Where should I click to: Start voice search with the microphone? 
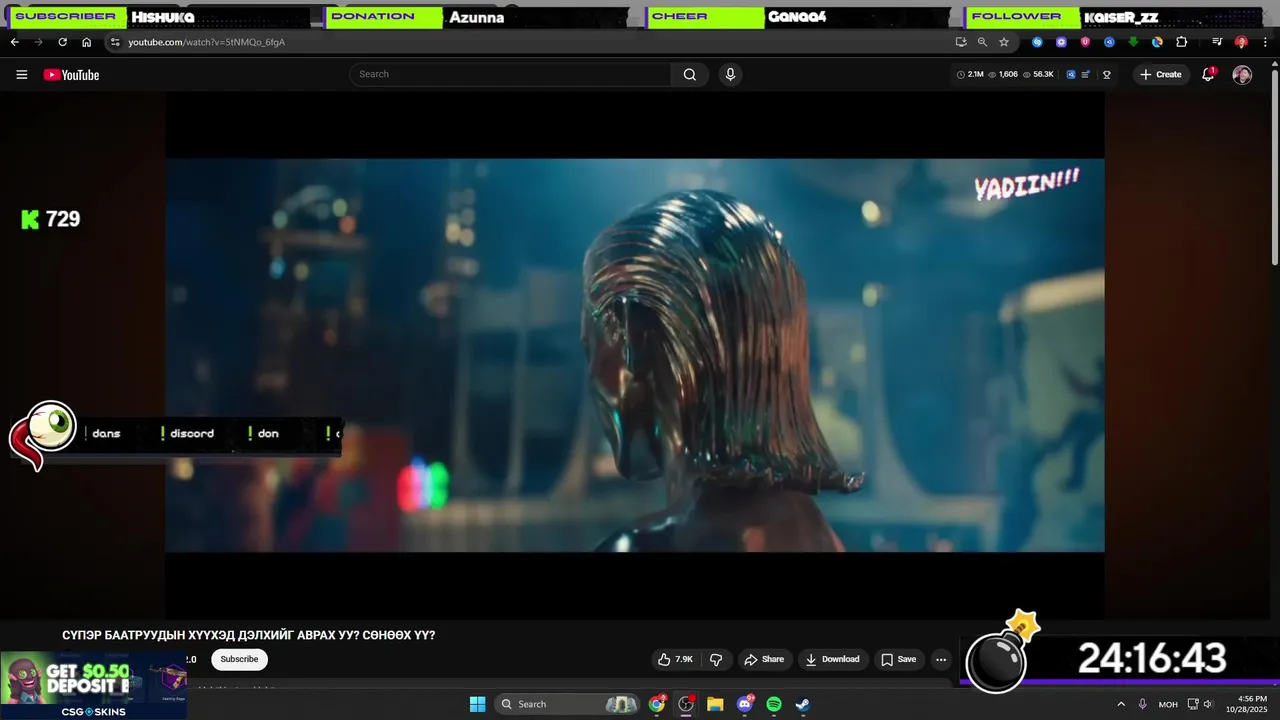tap(730, 74)
